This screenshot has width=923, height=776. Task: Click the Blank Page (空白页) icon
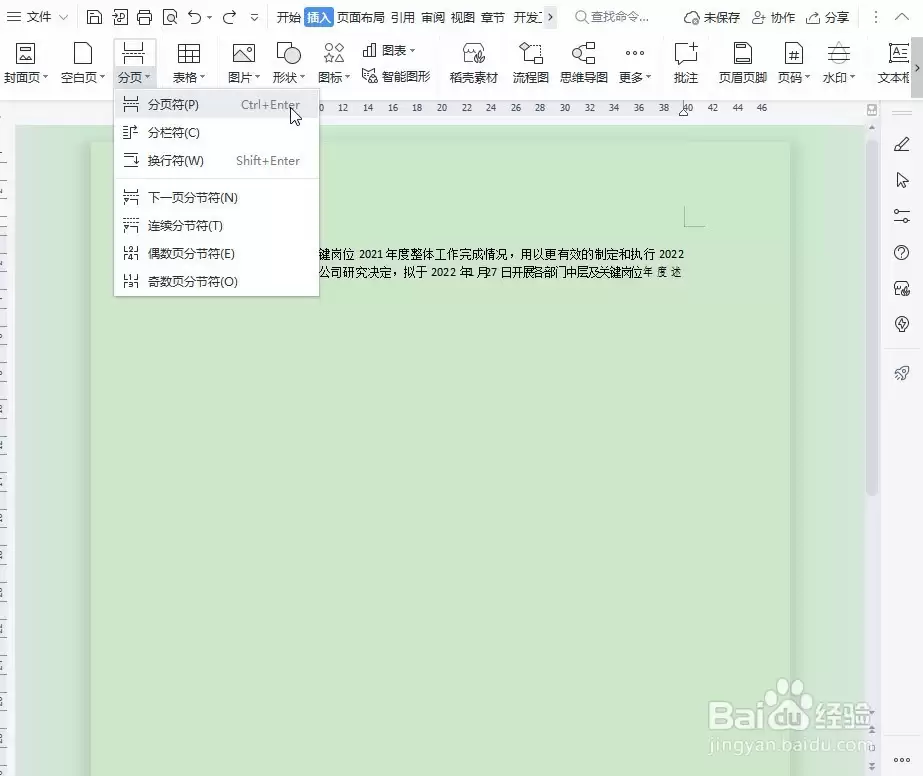coord(82,54)
